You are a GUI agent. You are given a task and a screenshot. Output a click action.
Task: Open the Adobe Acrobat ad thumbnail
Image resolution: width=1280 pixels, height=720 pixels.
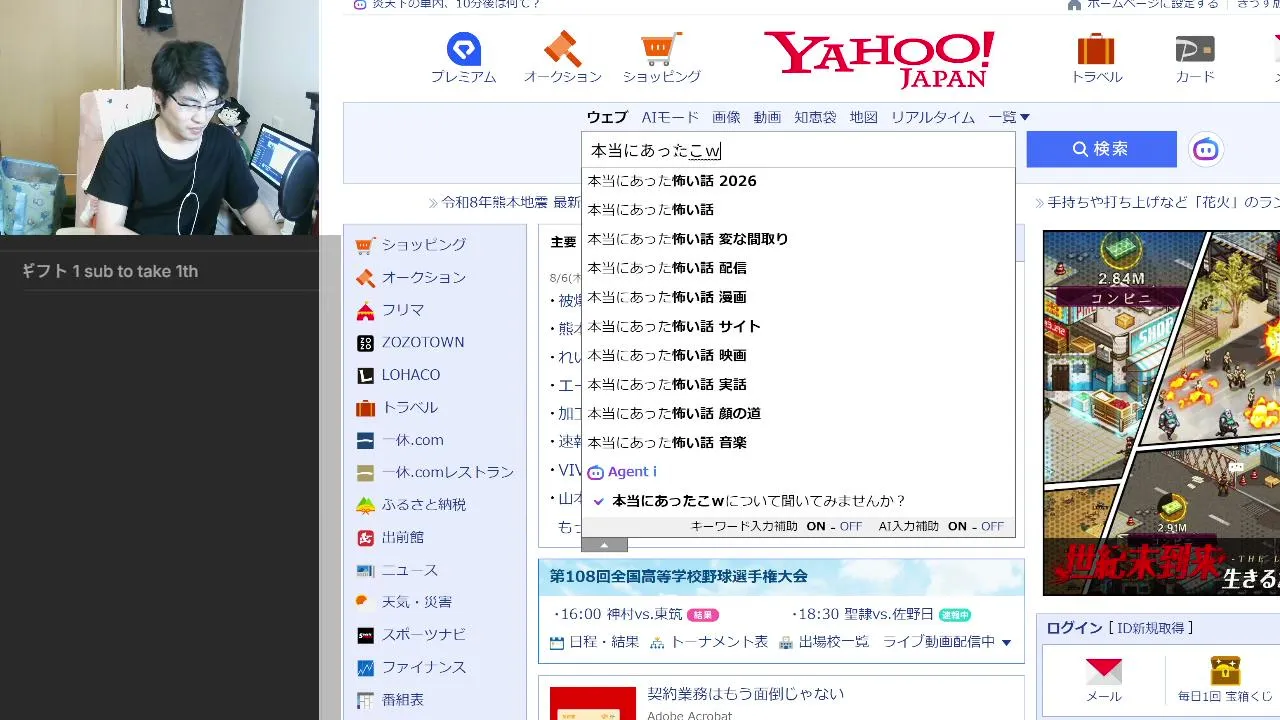pos(593,703)
